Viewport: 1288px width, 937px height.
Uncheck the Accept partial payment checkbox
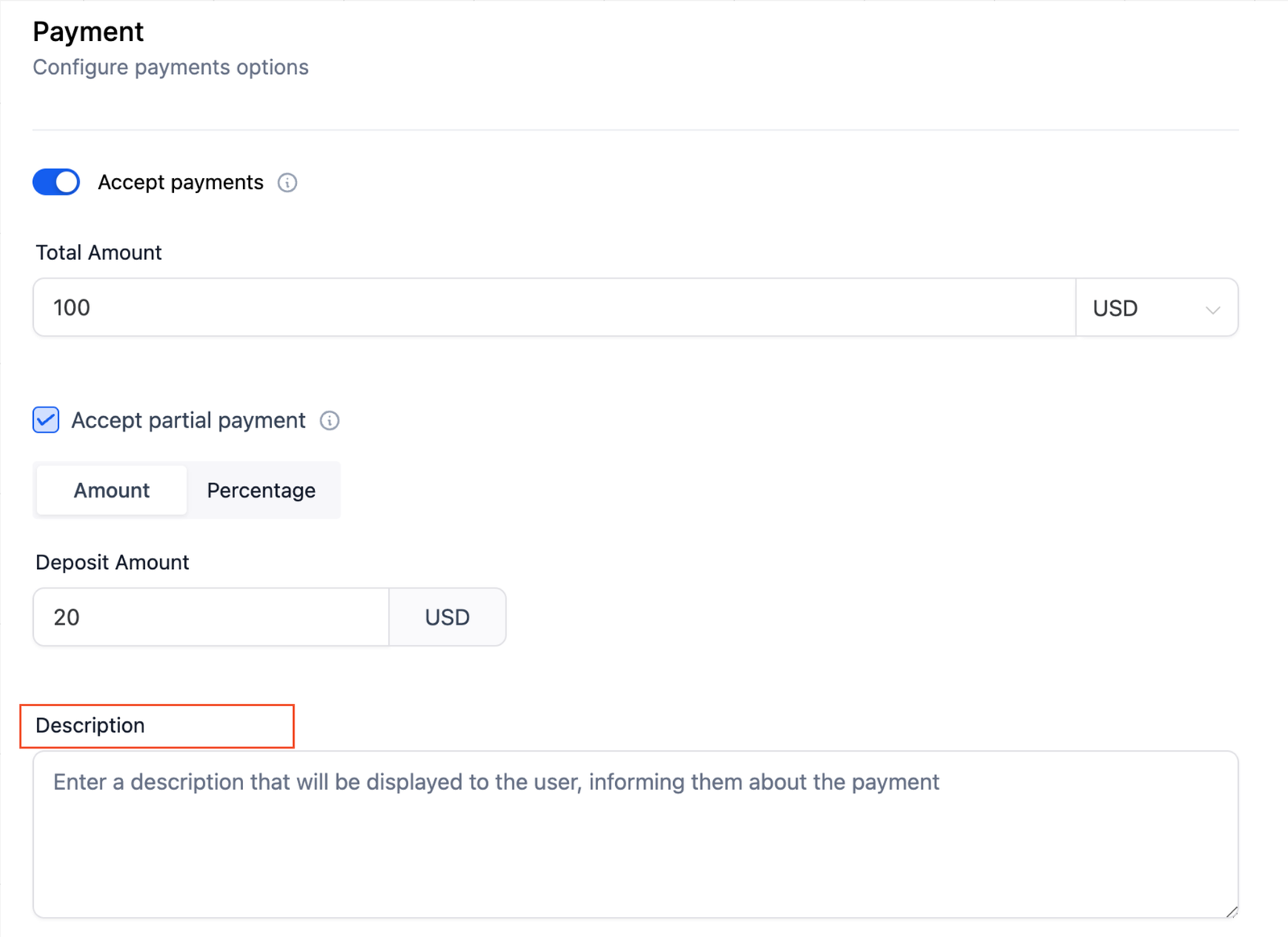point(46,420)
